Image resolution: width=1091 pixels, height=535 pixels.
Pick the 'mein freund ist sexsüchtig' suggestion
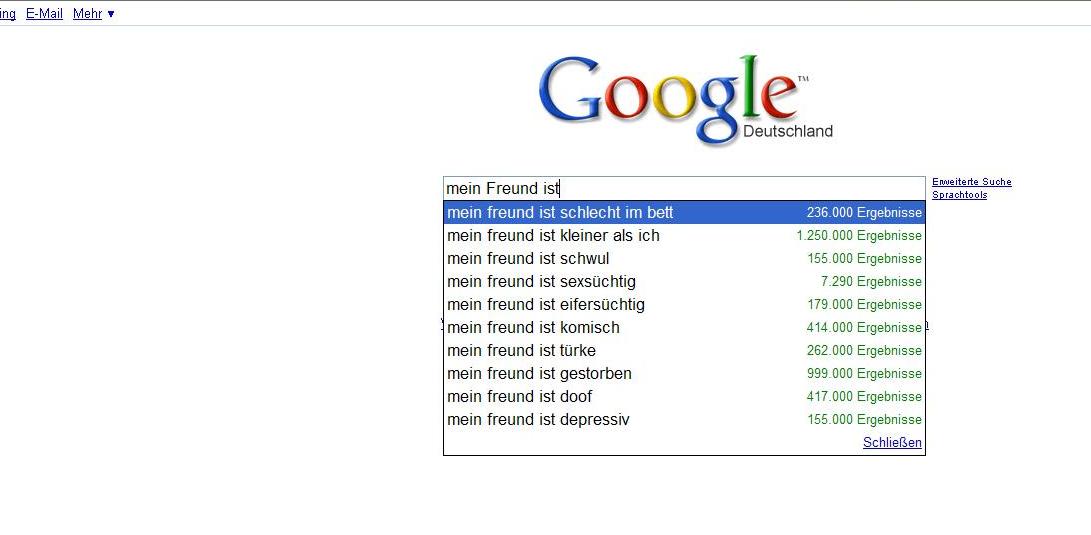[x=541, y=281]
